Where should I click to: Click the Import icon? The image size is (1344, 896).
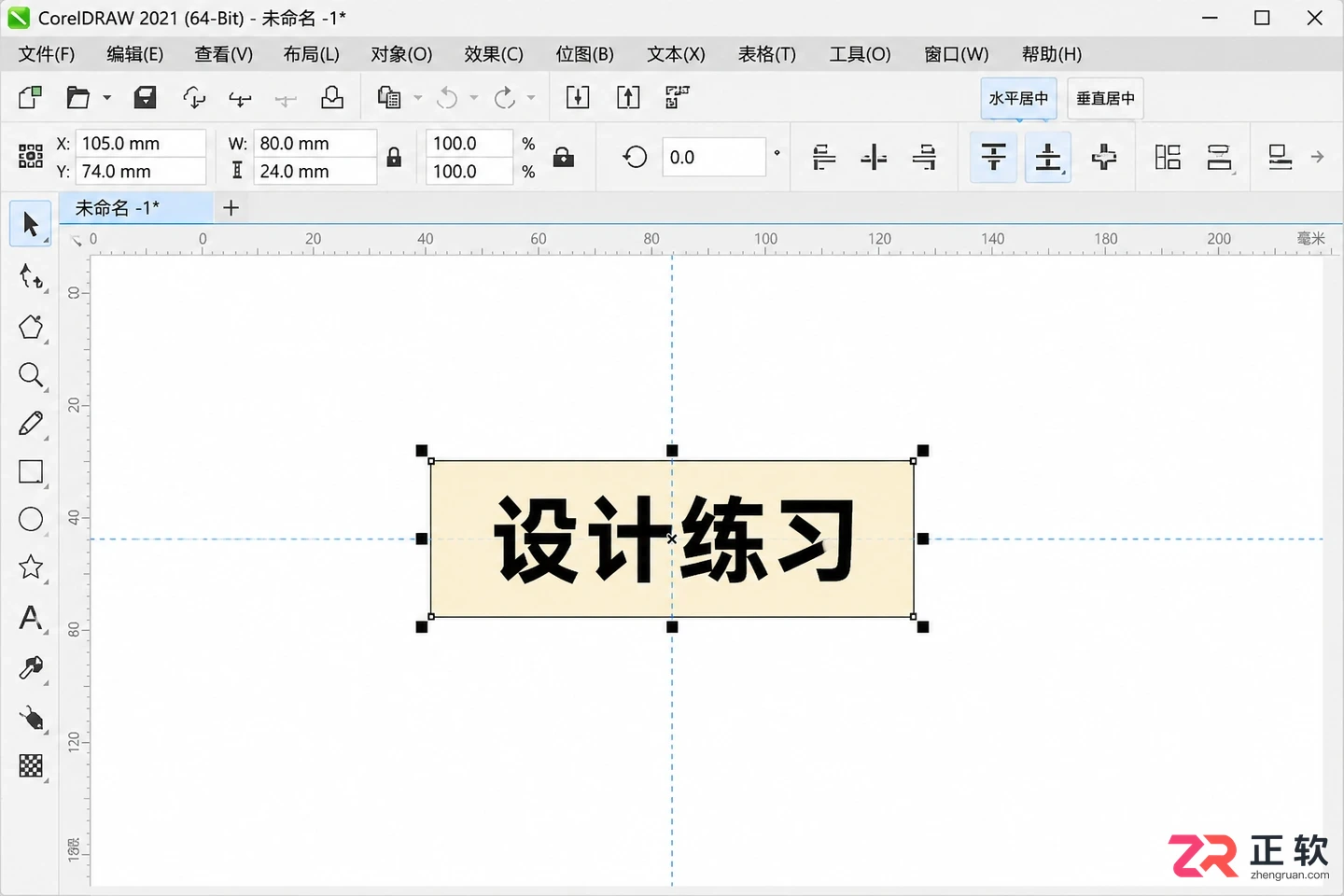(578, 97)
